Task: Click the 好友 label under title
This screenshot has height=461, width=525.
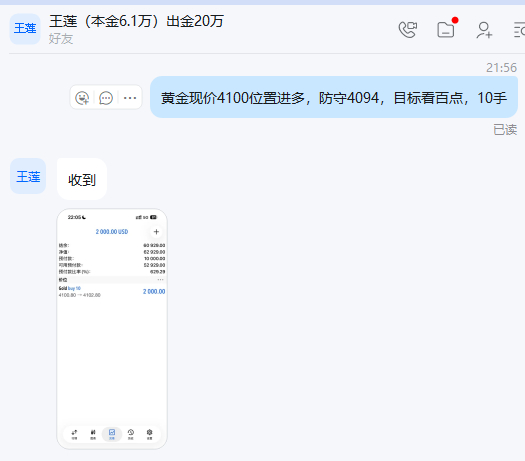Action: [x=61, y=39]
